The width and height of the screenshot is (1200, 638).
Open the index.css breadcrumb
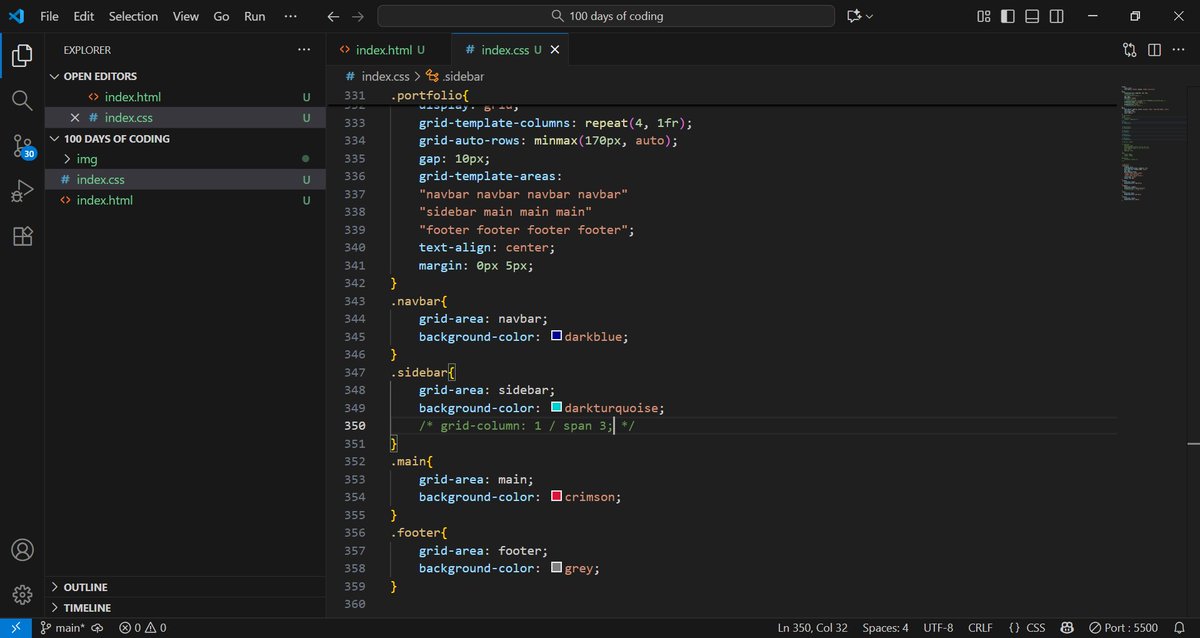(x=377, y=76)
